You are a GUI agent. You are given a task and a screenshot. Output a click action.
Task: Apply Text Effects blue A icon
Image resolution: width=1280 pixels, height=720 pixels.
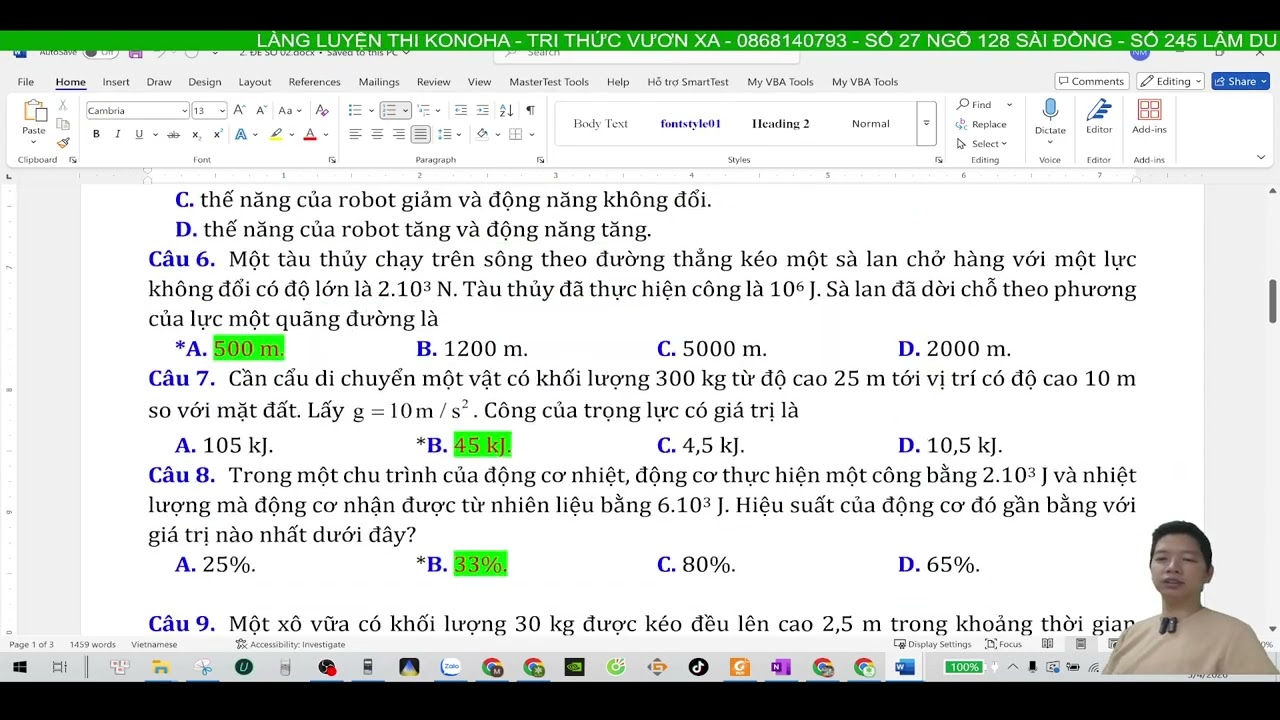240,135
